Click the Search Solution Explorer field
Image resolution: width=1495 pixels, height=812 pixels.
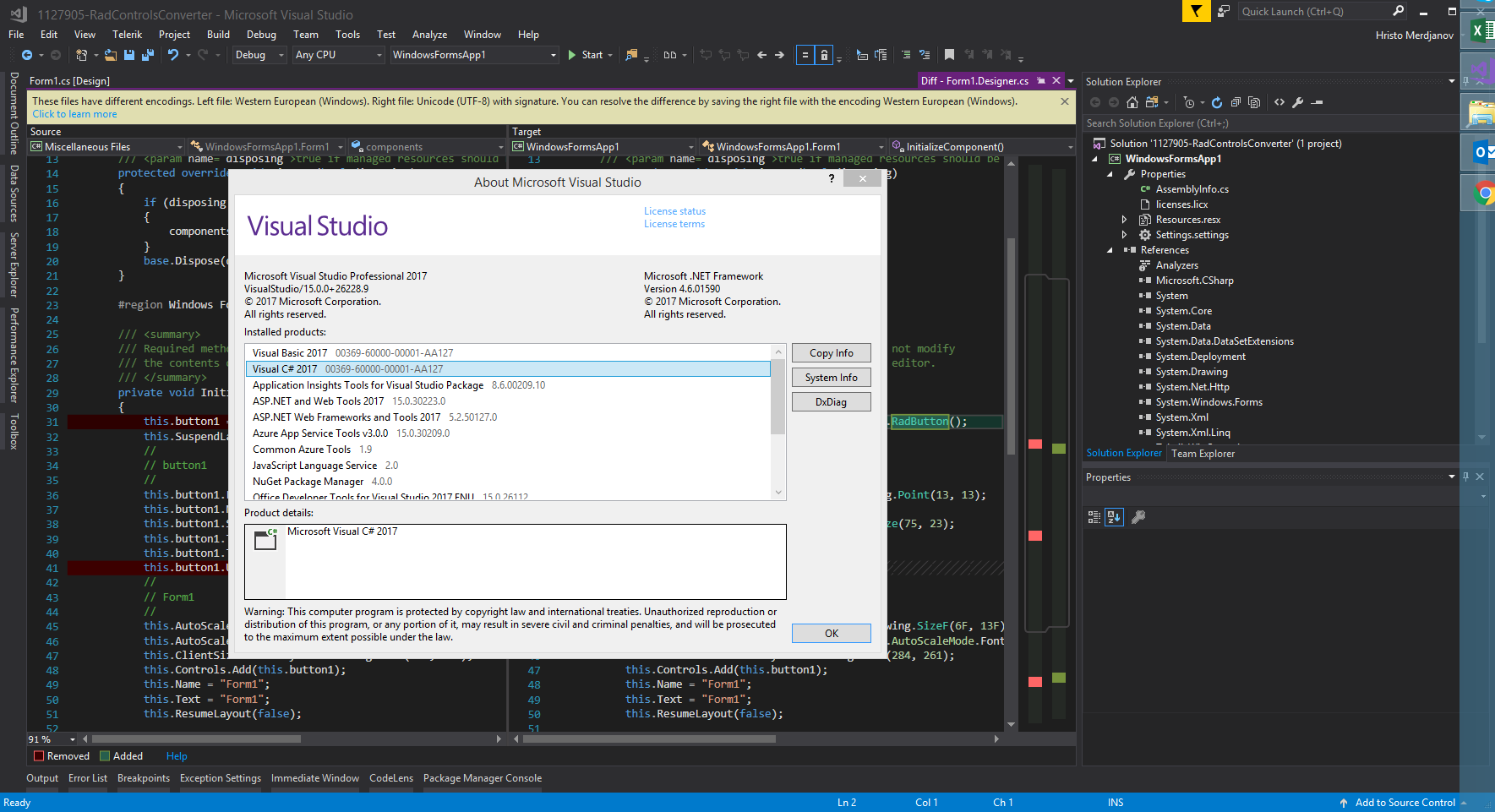1268,123
